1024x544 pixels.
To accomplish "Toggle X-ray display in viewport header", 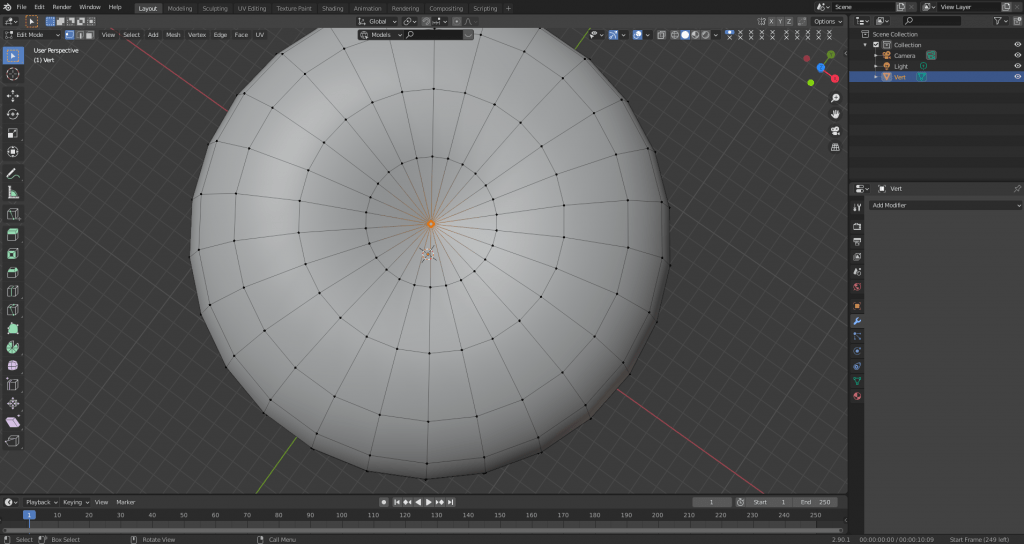I will tap(662, 35).
